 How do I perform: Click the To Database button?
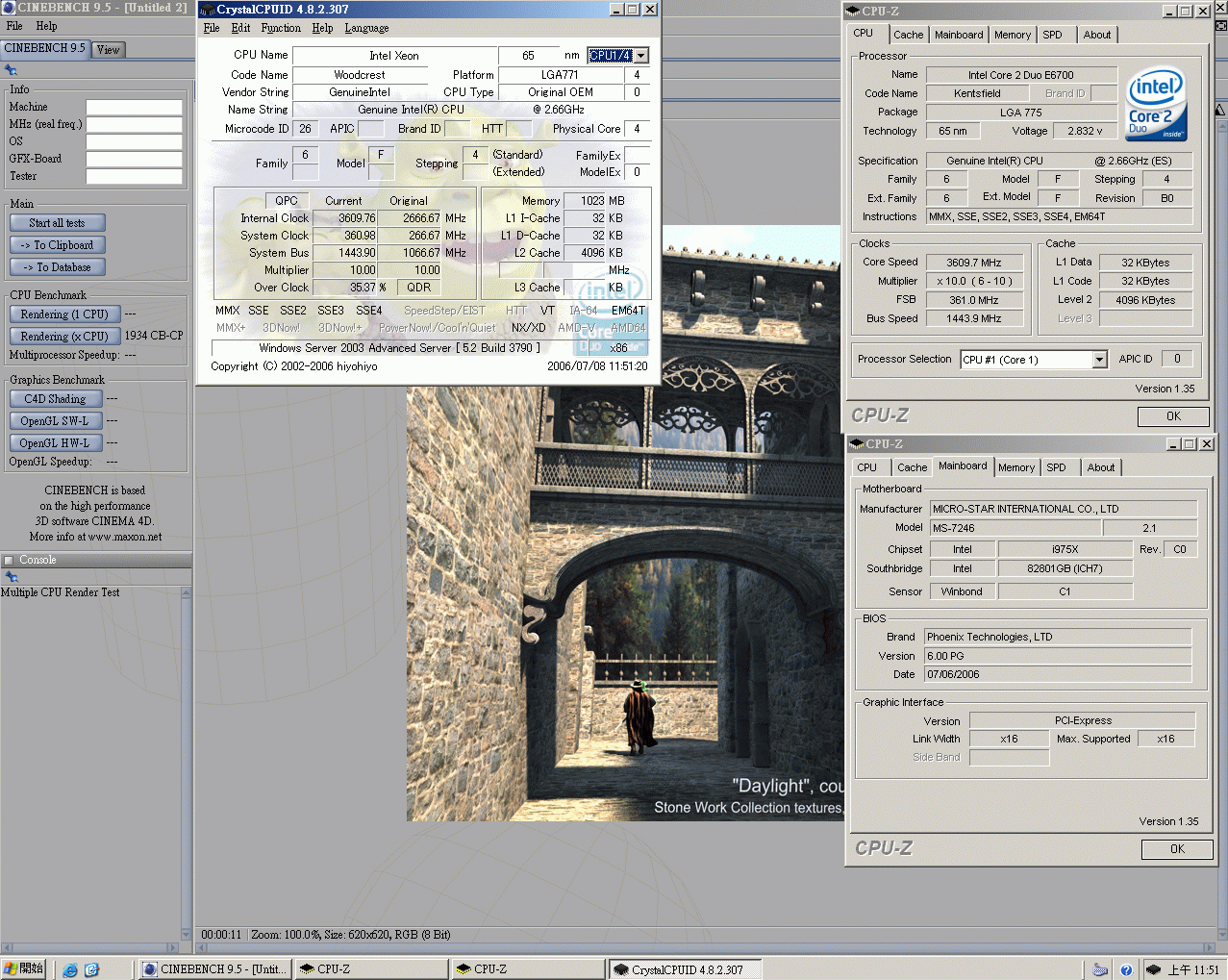[x=57, y=267]
